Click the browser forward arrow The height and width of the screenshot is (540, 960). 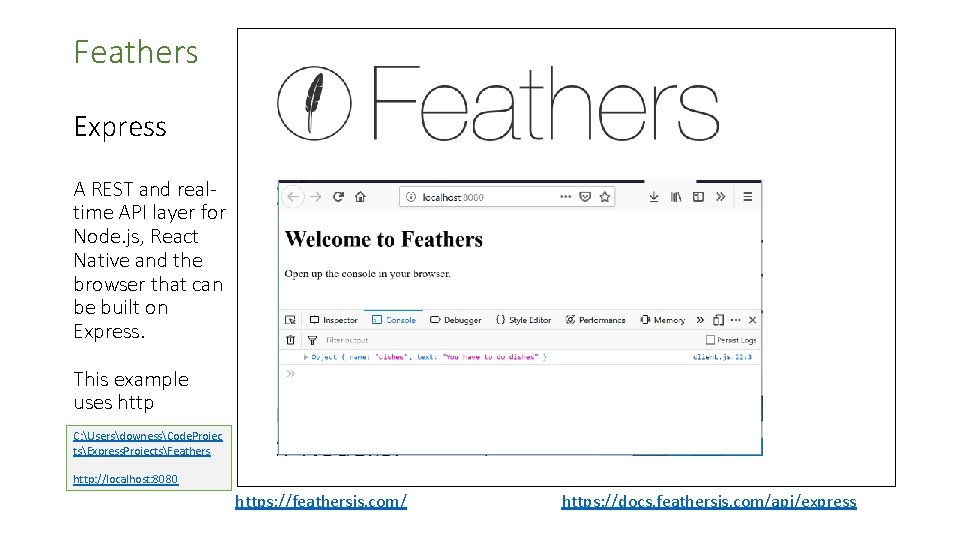(x=315, y=197)
